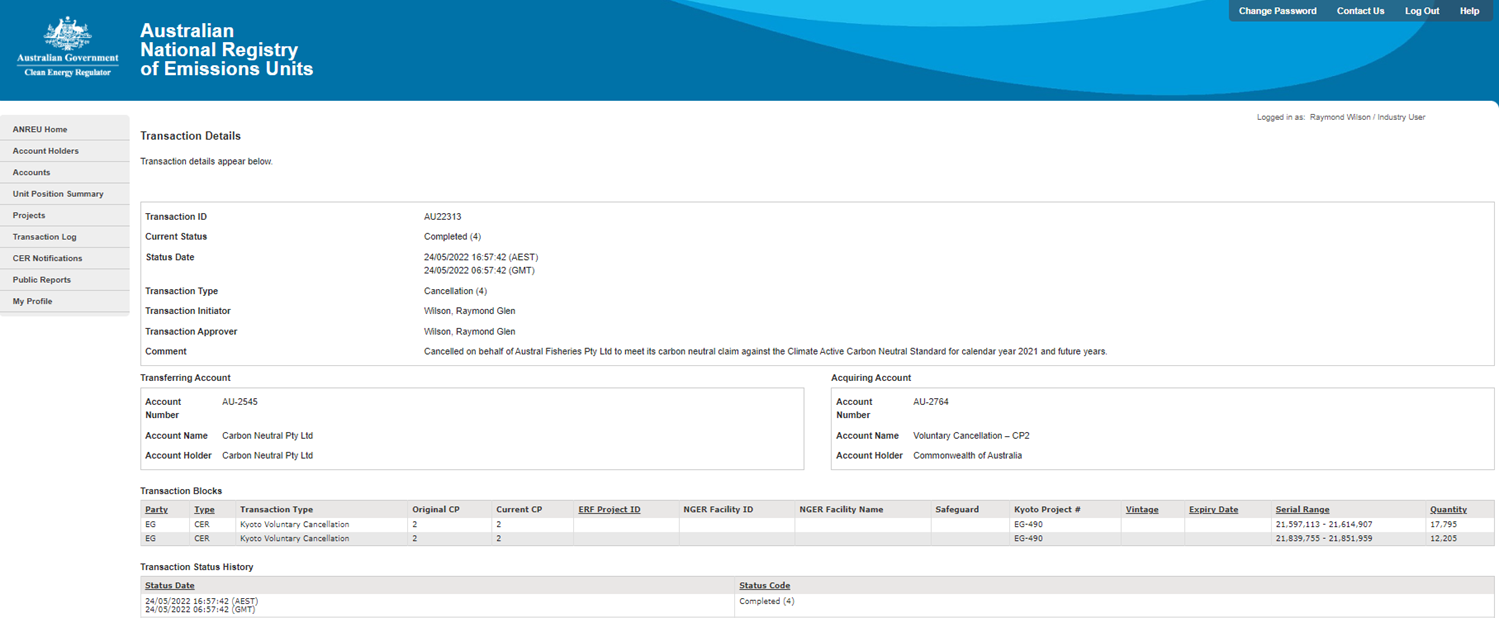The width and height of the screenshot is (1499, 618).
Task: View CER Notifications from the sidebar
Action: (x=47, y=259)
